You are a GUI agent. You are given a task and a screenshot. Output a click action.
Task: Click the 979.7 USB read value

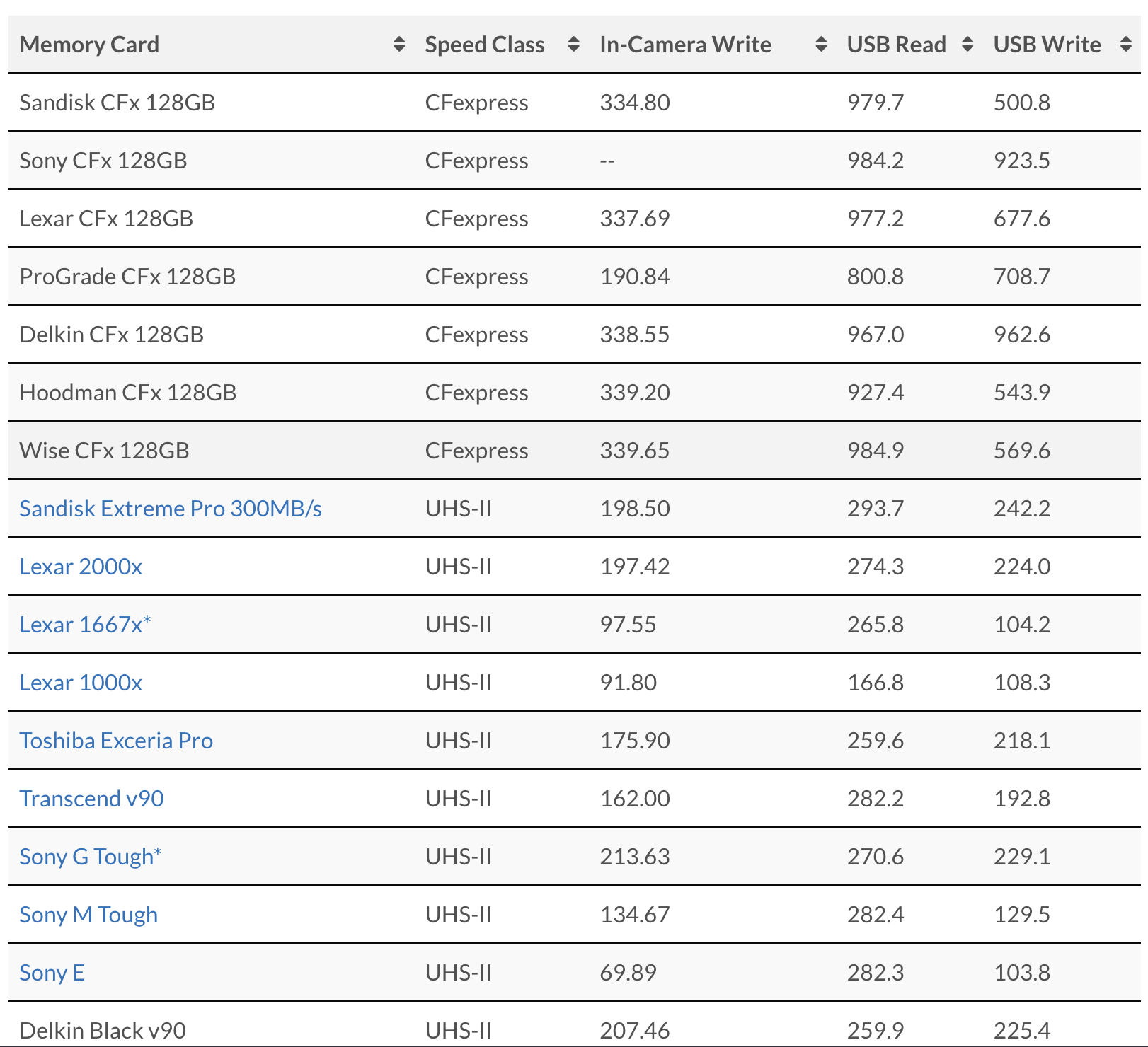coord(876,103)
